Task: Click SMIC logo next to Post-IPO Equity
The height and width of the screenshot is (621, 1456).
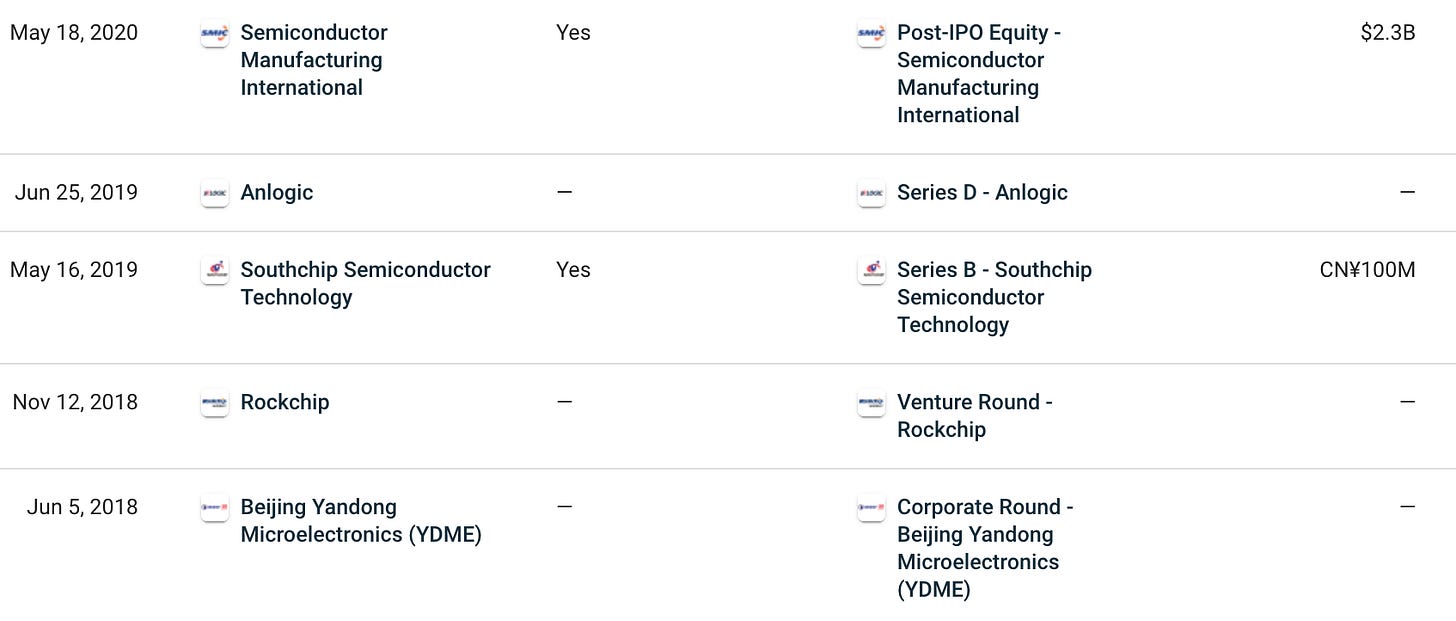Action: [871, 33]
